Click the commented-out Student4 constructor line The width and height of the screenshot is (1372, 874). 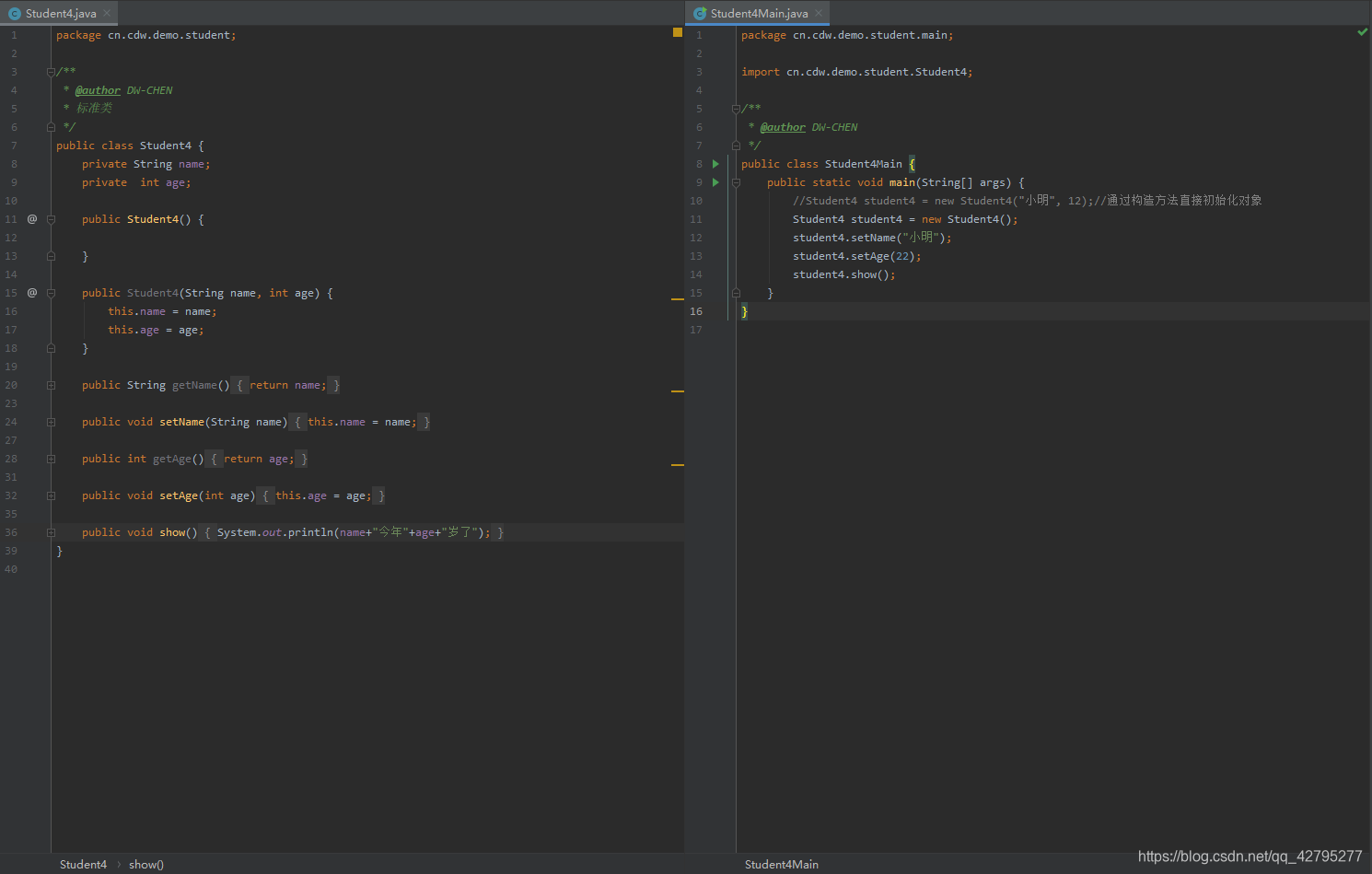coord(1027,201)
